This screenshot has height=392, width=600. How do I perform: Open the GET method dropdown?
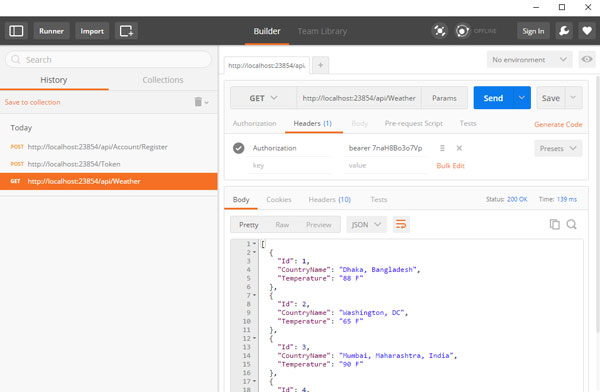pos(263,98)
